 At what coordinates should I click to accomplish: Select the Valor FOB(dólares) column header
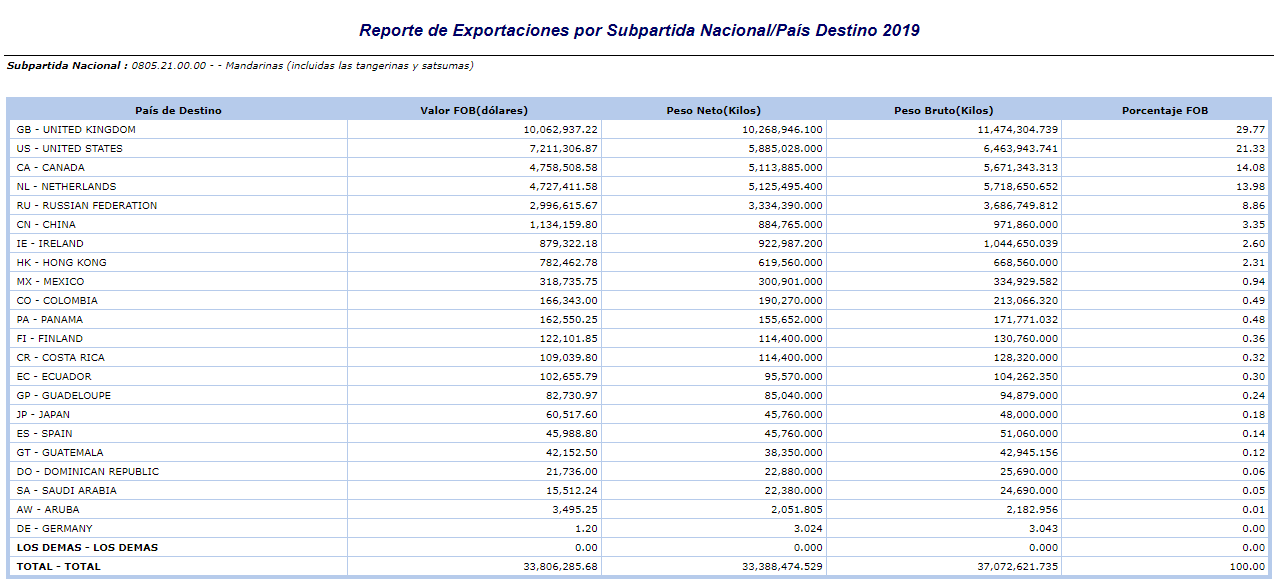474,110
